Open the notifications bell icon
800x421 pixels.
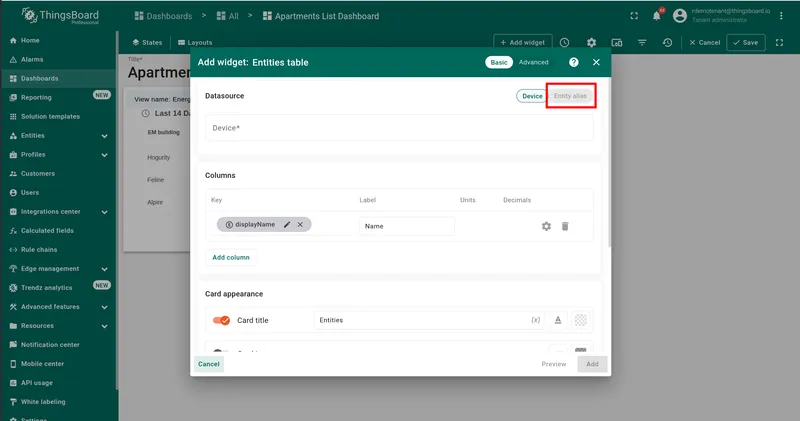click(x=657, y=16)
